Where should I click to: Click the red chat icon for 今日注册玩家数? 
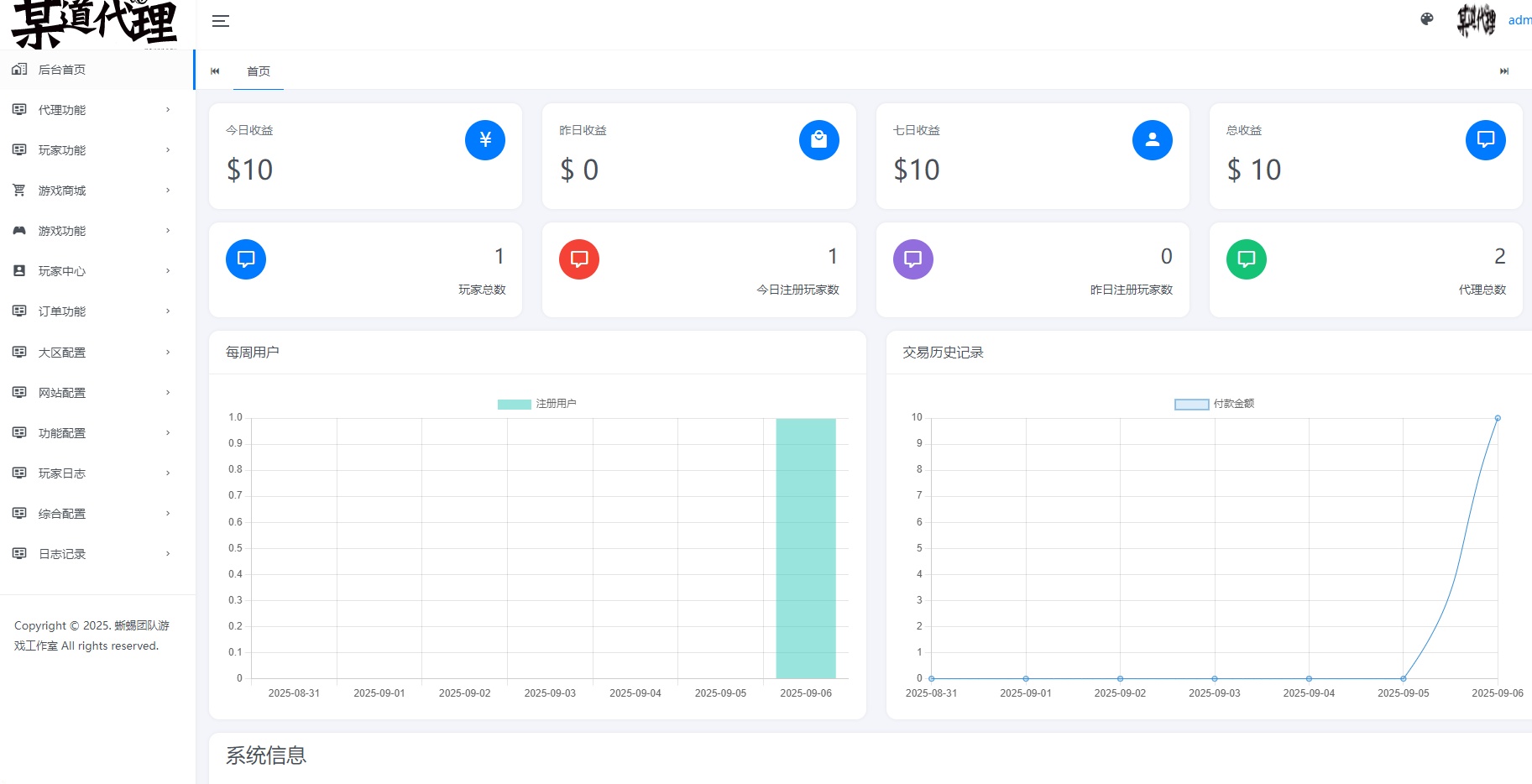[x=578, y=259]
